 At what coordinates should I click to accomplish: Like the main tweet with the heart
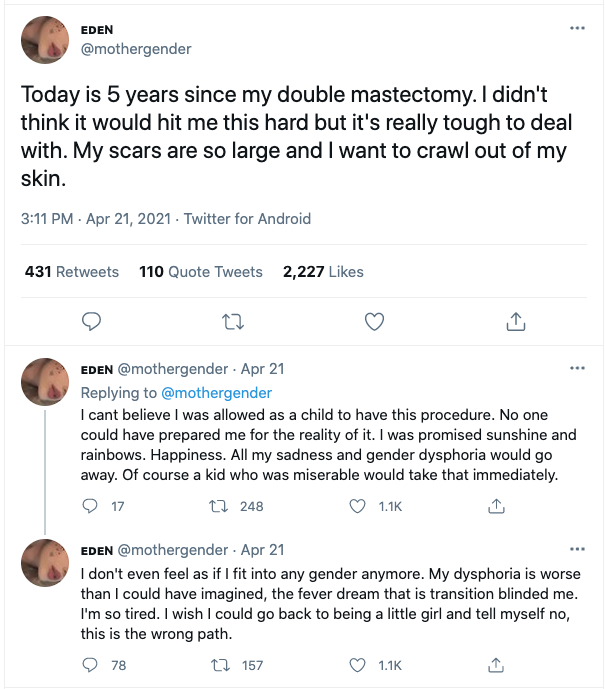[x=374, y=321]
